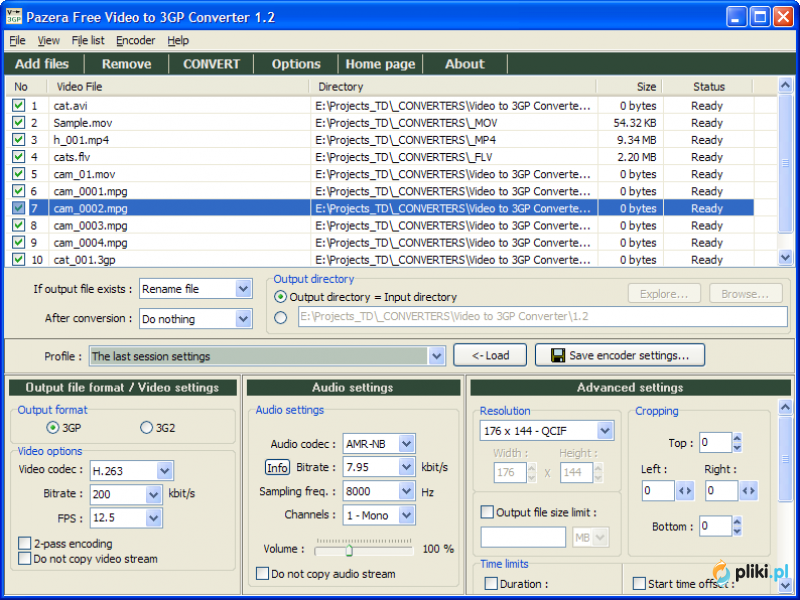
Task: Select the cam_0003.mpg row
Action: [x=380, y=226]
